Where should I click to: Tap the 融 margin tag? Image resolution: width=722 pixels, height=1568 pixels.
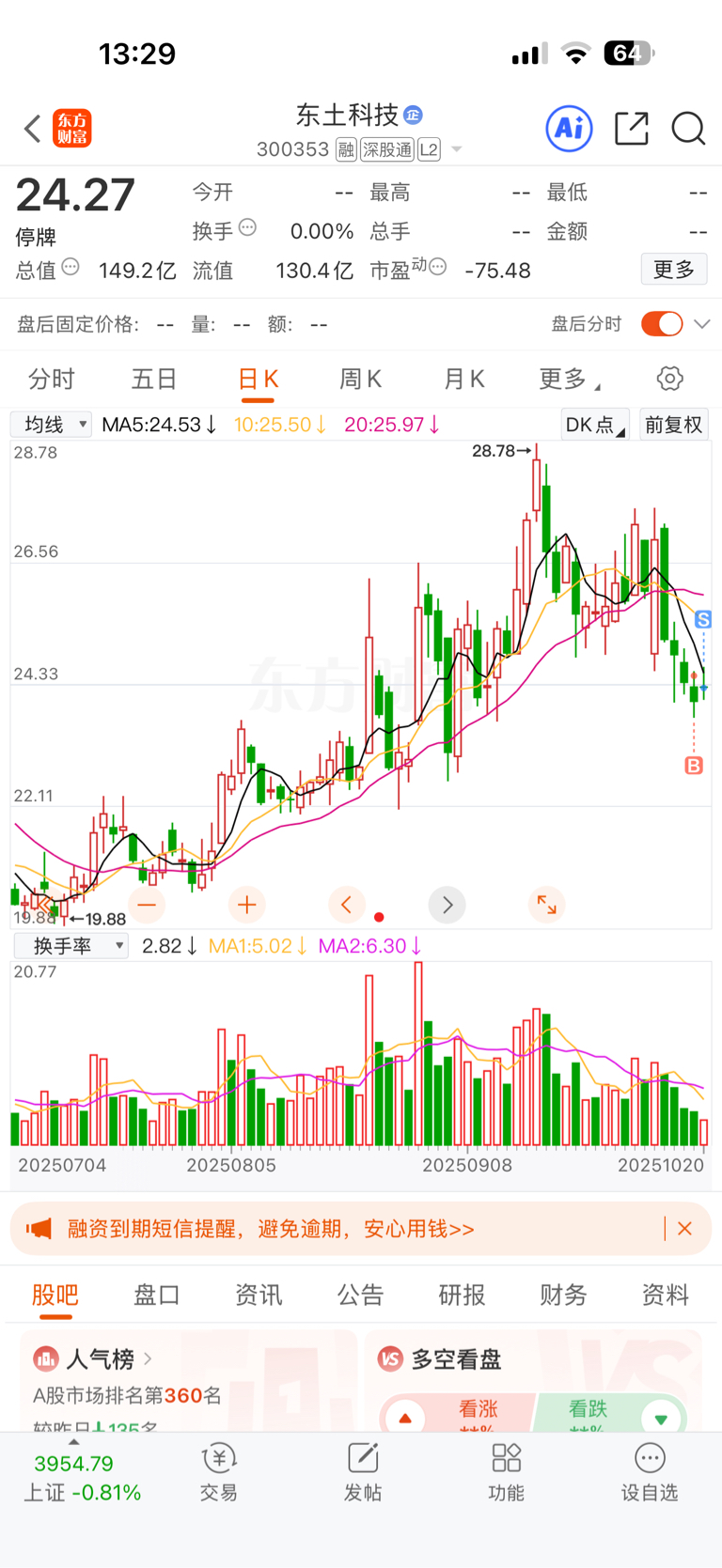tap(346, 150)
